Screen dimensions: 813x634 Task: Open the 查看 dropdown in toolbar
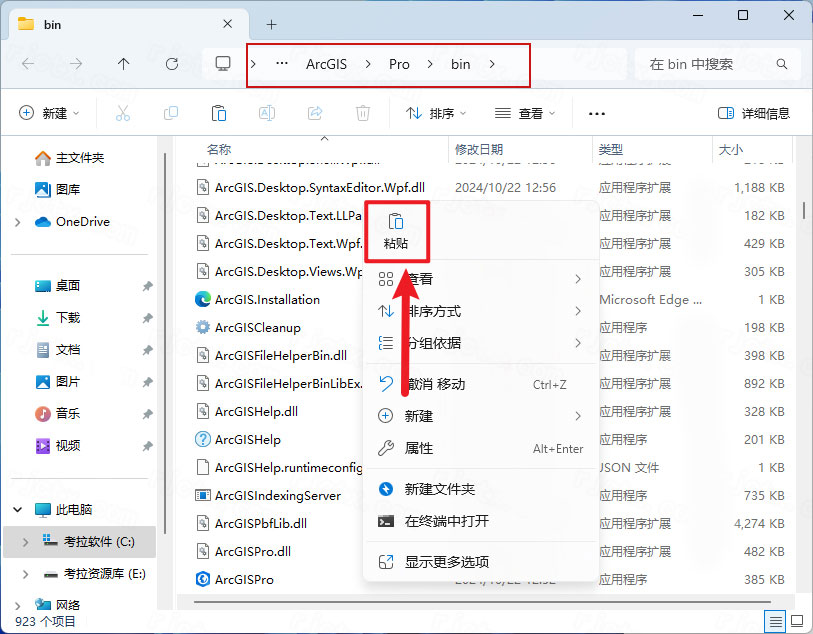click(x=525, y=113)
